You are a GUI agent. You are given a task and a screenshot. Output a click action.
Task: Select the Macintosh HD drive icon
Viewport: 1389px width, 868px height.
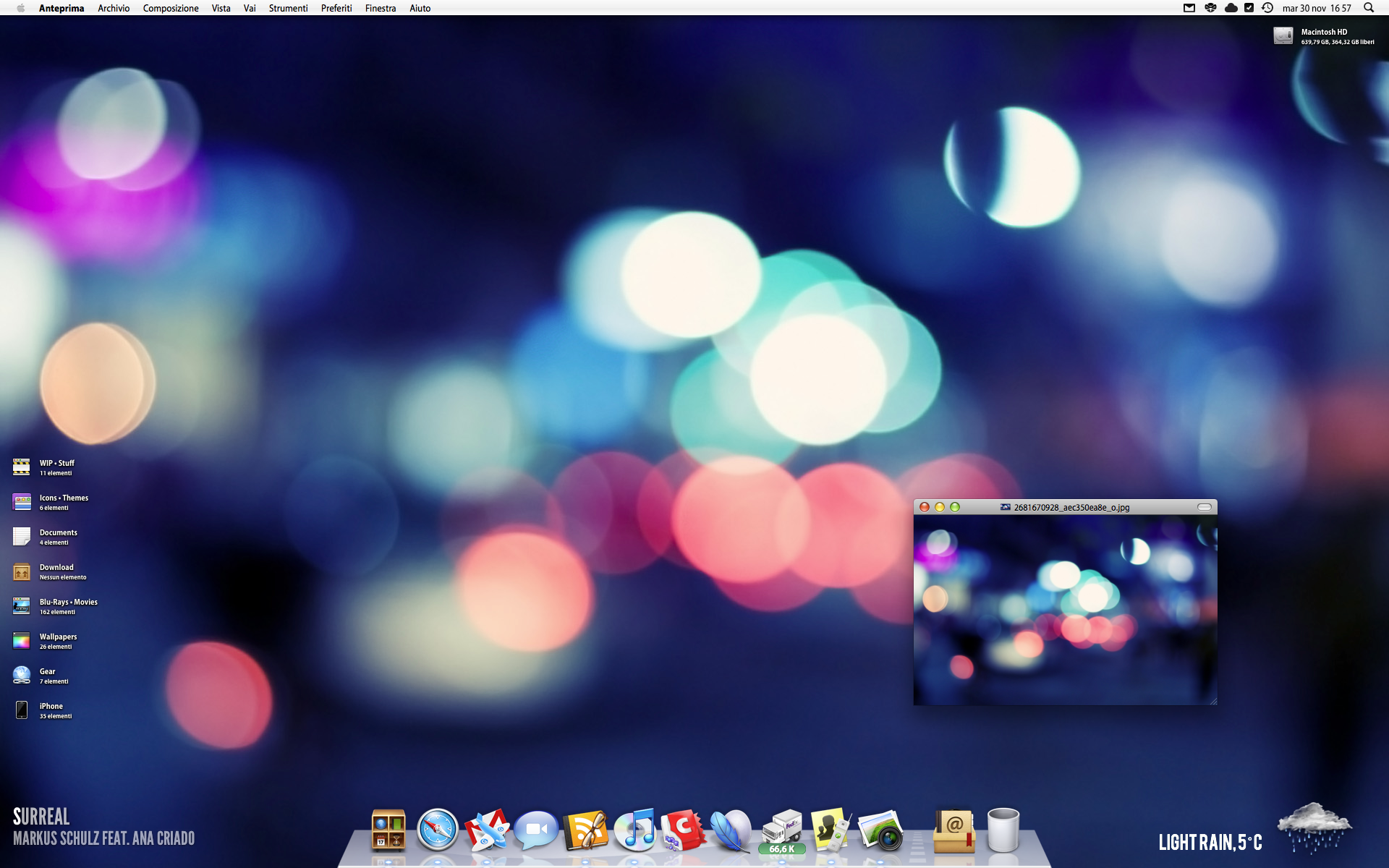tap(1283, 35)
